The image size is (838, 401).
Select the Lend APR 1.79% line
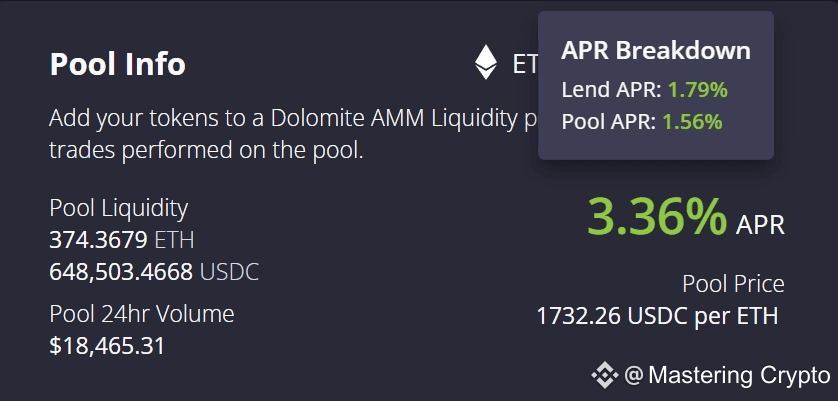tap(645, 90)
